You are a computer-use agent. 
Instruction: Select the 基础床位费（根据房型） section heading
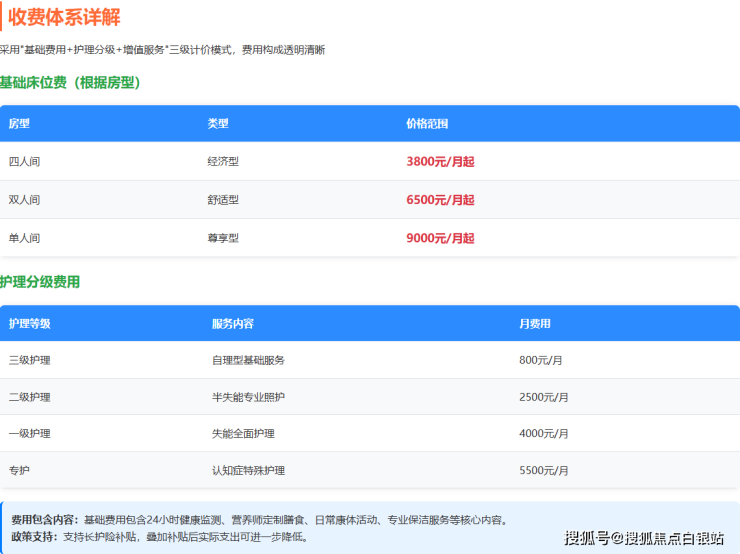(x=69, y=82)
